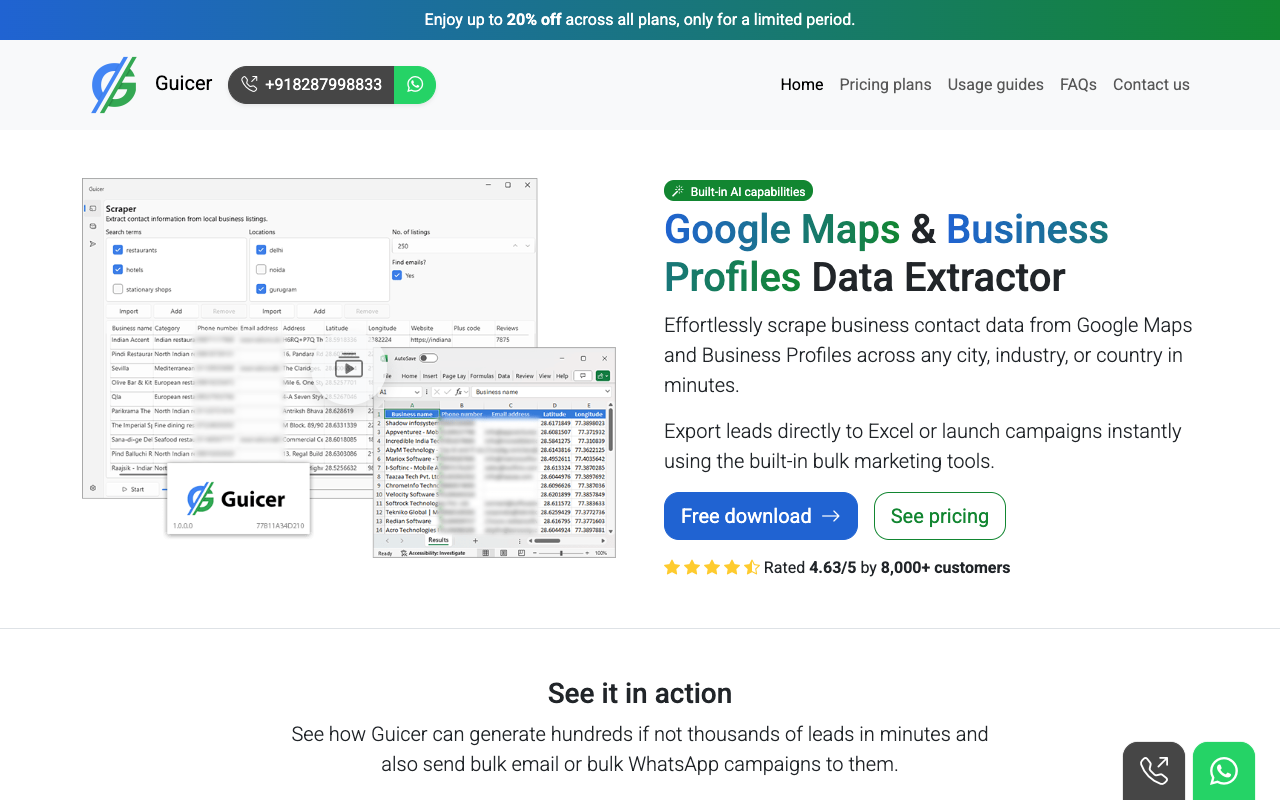
Task: Click the send campaign sidebar icon in app screenshot
Action: [x=93, y=244]
